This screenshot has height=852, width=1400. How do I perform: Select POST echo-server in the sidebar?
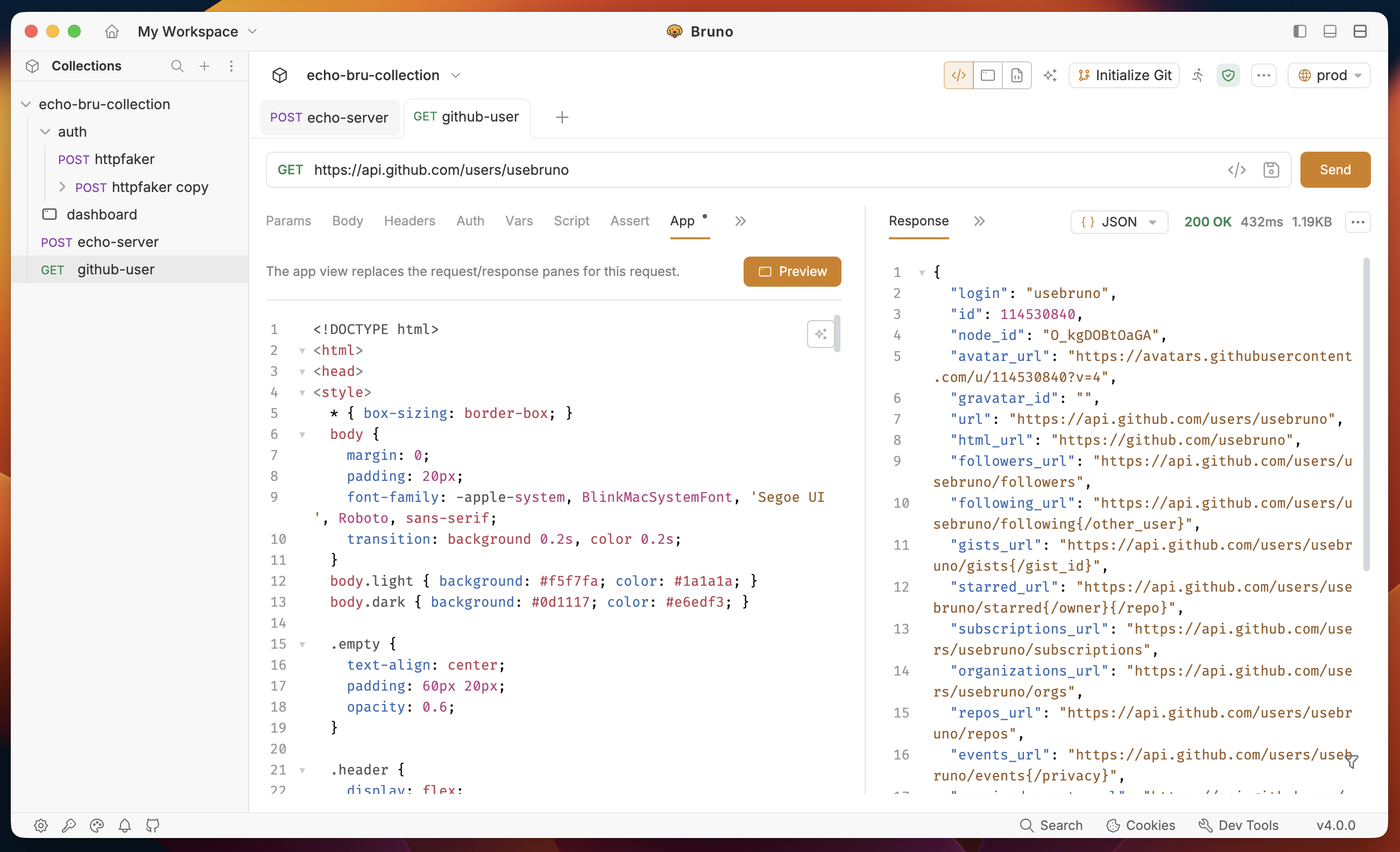(x=100, y=242)
